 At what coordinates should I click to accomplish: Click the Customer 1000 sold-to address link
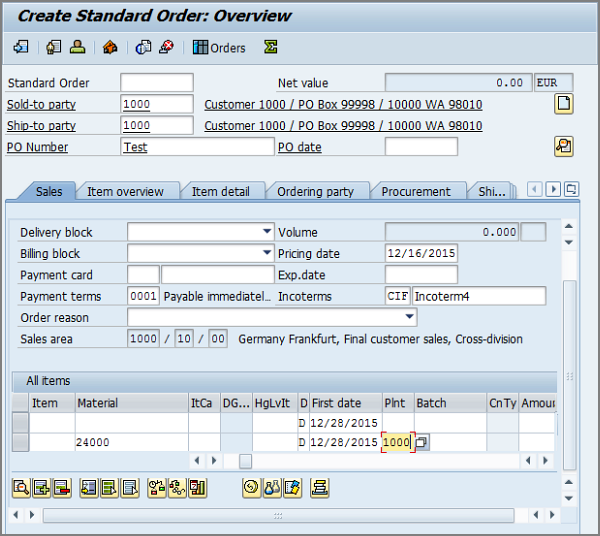coord(343,104)
